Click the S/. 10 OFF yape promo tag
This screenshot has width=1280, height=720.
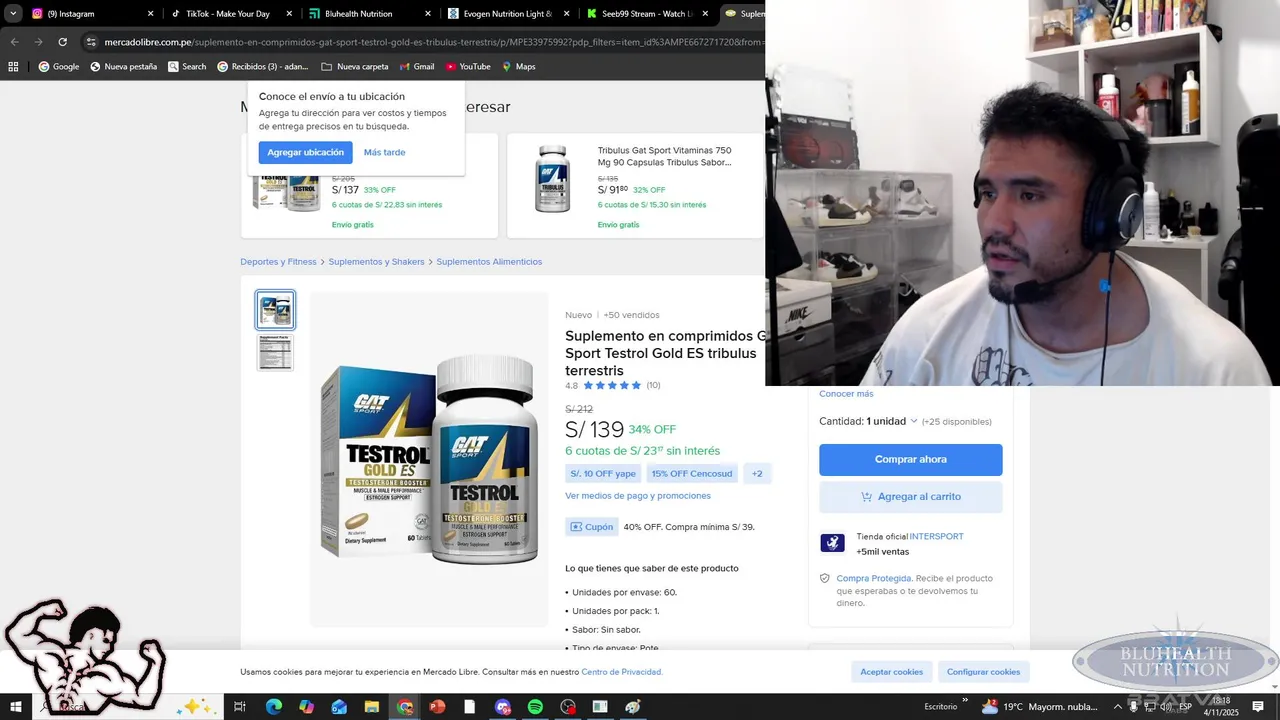[x=603, y=474]
